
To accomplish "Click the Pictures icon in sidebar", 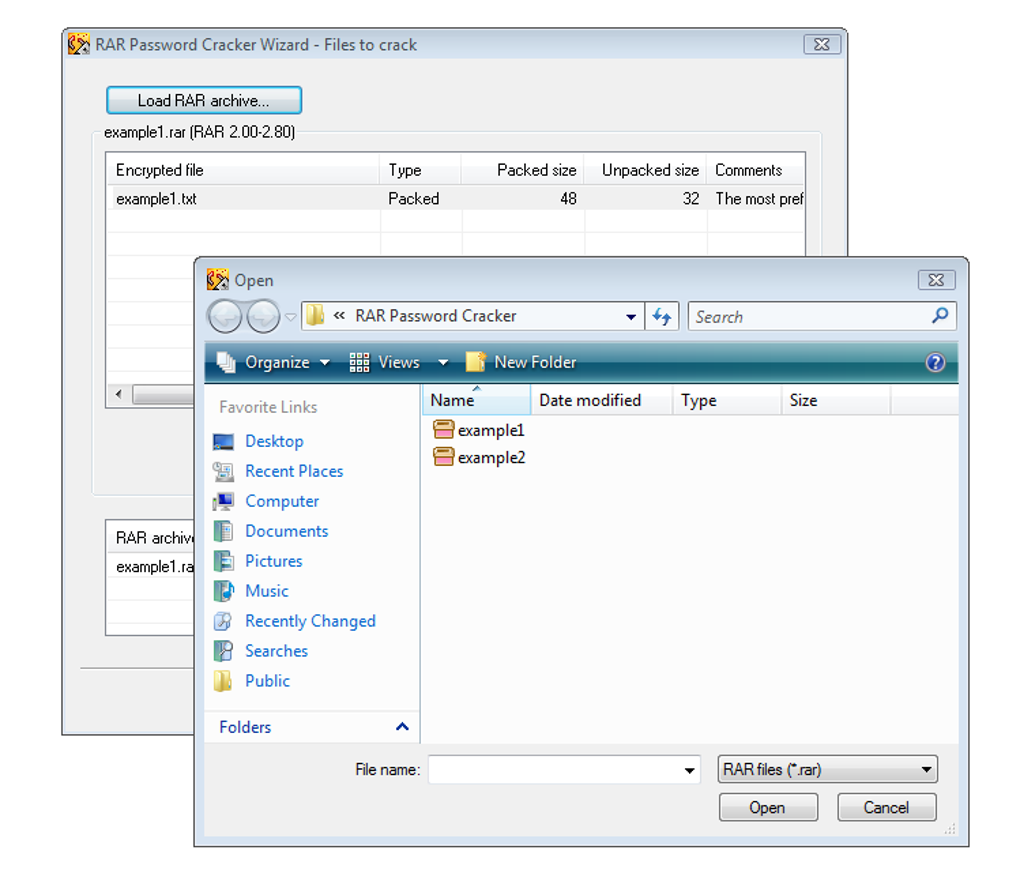I will pos(223,561).
